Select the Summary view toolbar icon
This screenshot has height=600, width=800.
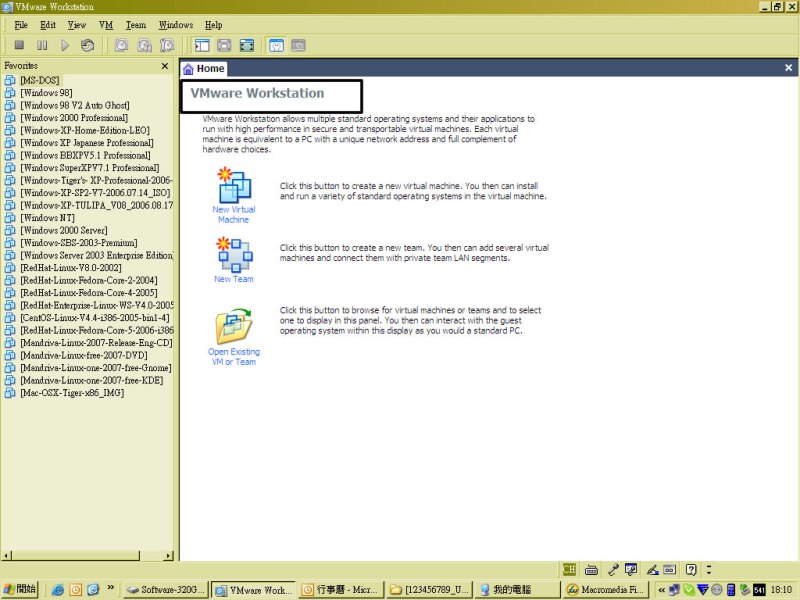pyautogui.click(x=276, y=45)
